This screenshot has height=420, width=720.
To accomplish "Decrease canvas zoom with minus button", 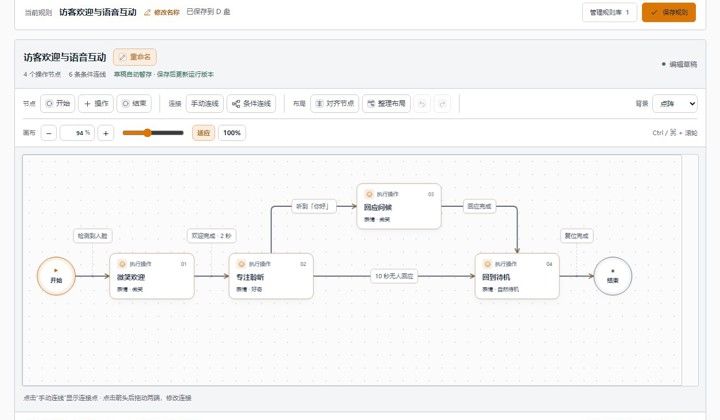I will click(49, 133).
